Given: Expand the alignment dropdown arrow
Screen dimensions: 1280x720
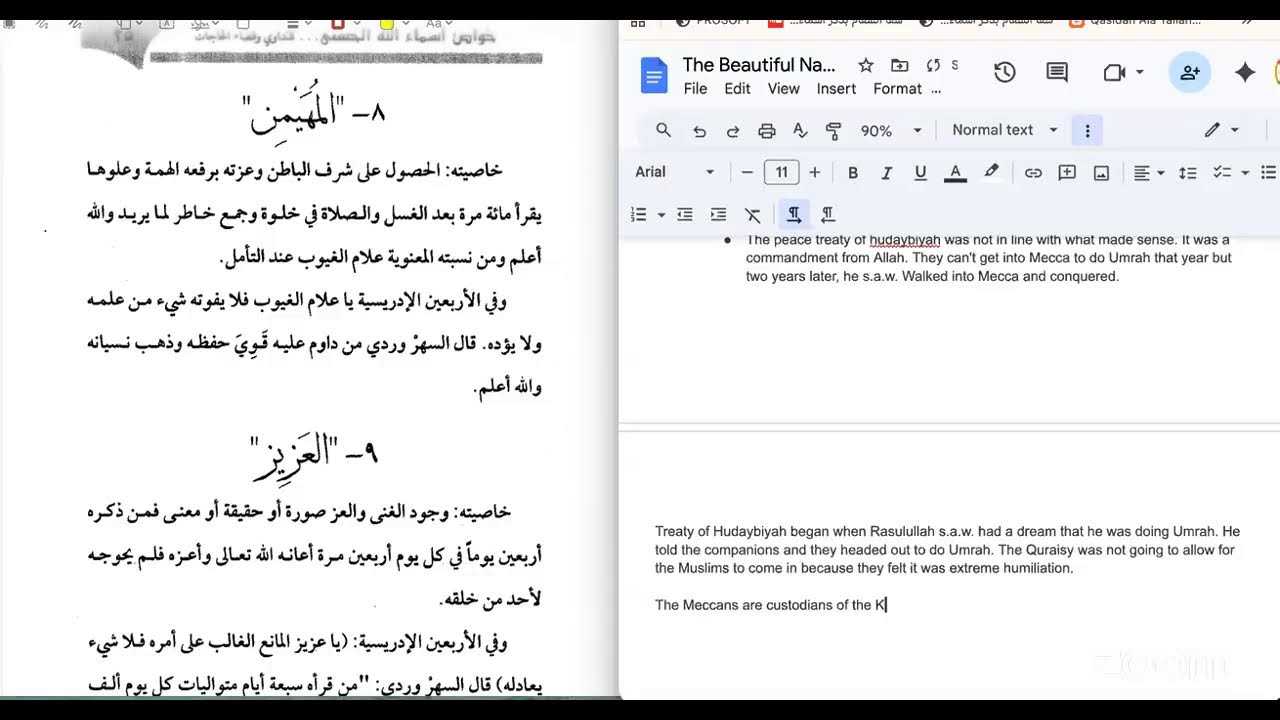Looking at the screenshot, I should 1160,172.
